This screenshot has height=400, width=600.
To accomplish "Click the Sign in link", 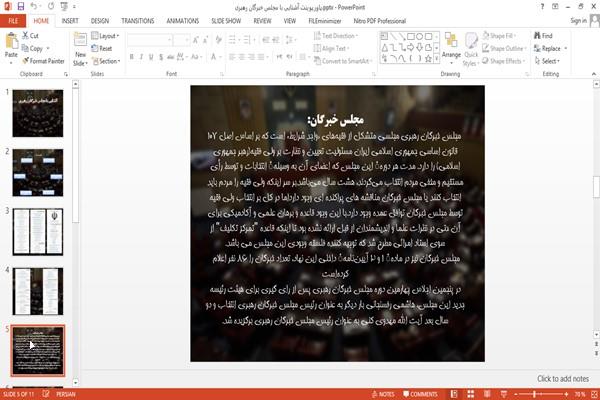I will click(578, 21).
